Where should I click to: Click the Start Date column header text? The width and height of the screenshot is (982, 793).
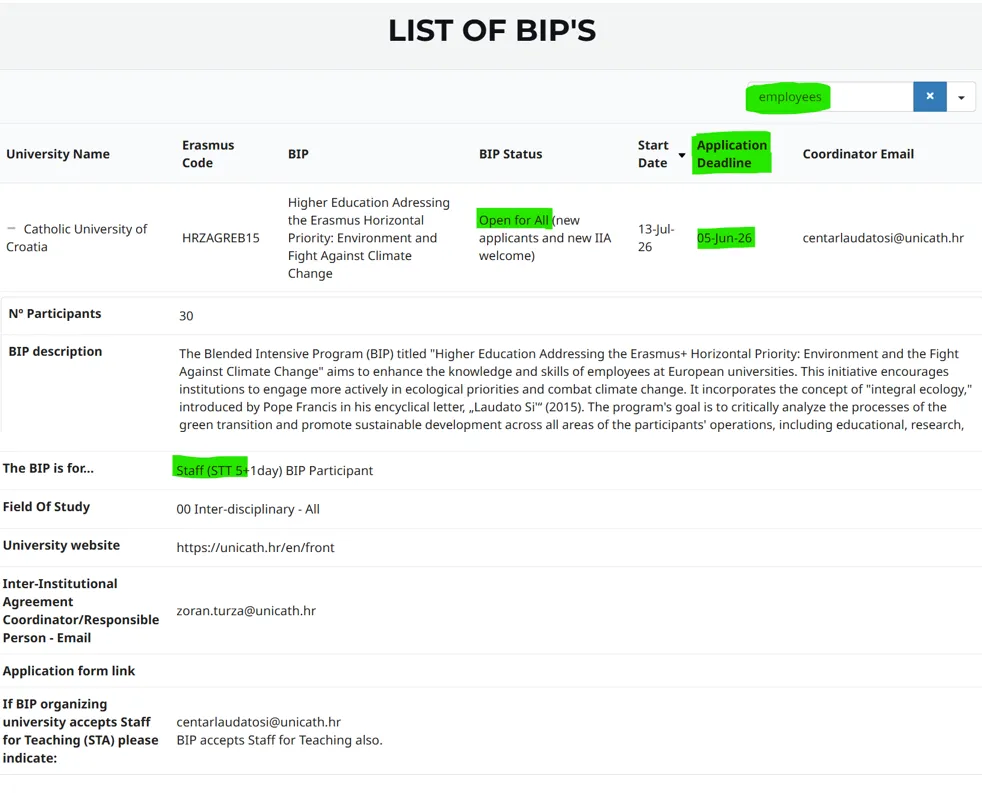pyautogui.click(x=653, y=154)
